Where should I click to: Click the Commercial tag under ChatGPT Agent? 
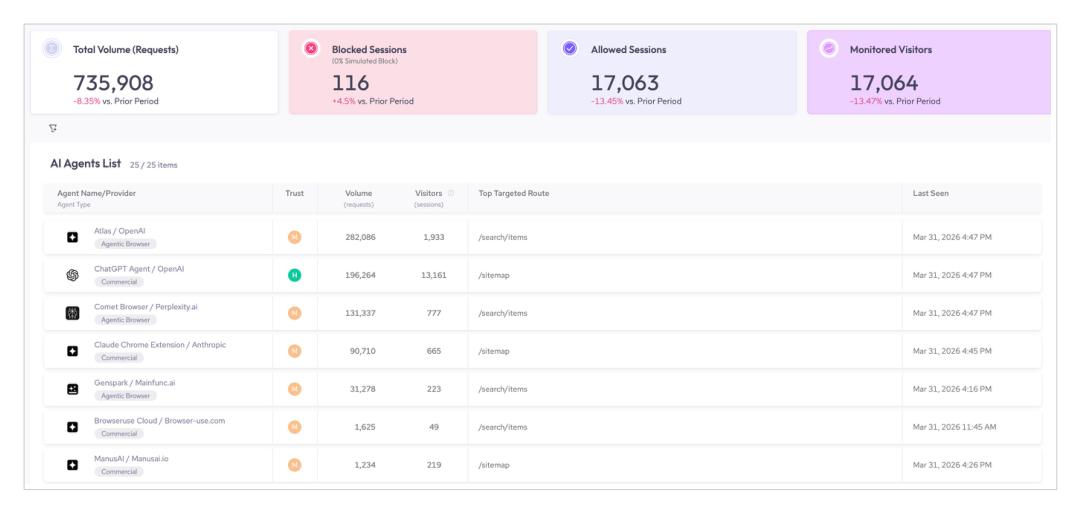tap(119, 282)
